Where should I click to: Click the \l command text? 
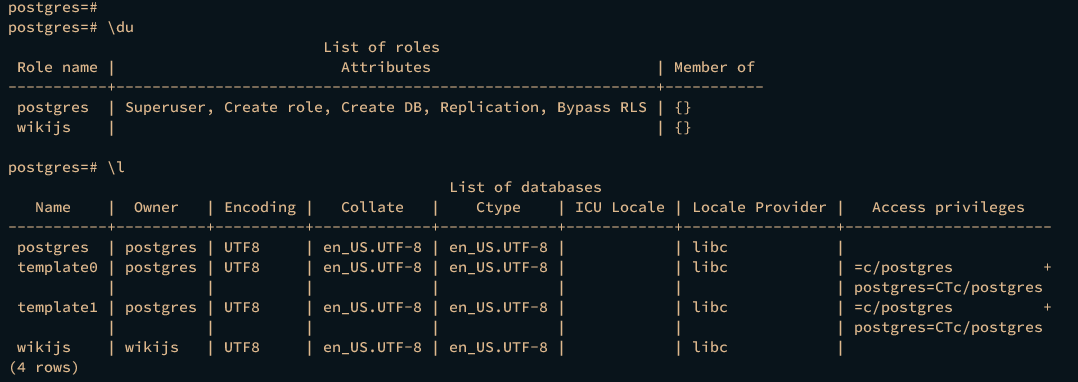point(116,167)
